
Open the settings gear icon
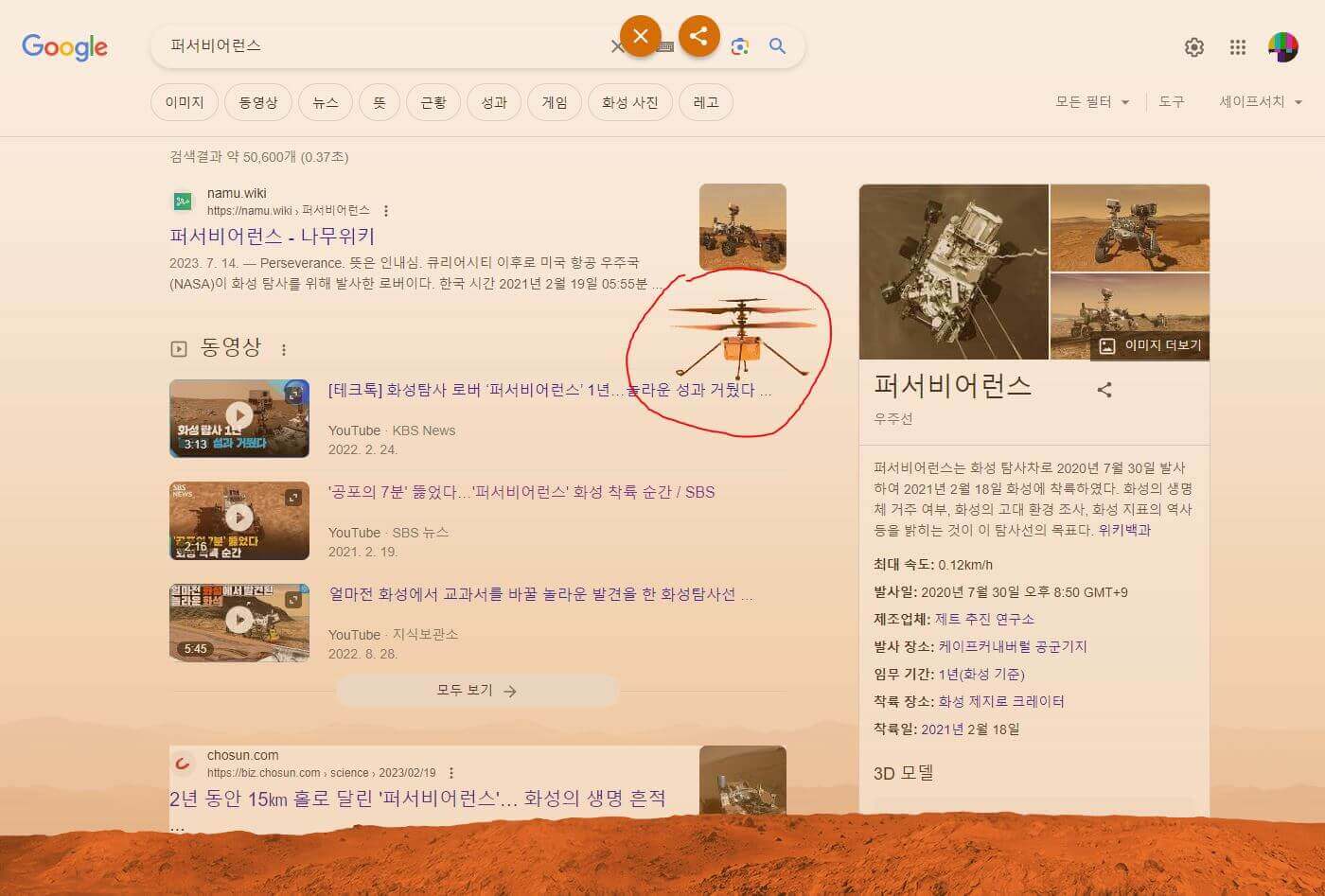pyautogui.click(x=1194, y=47)
